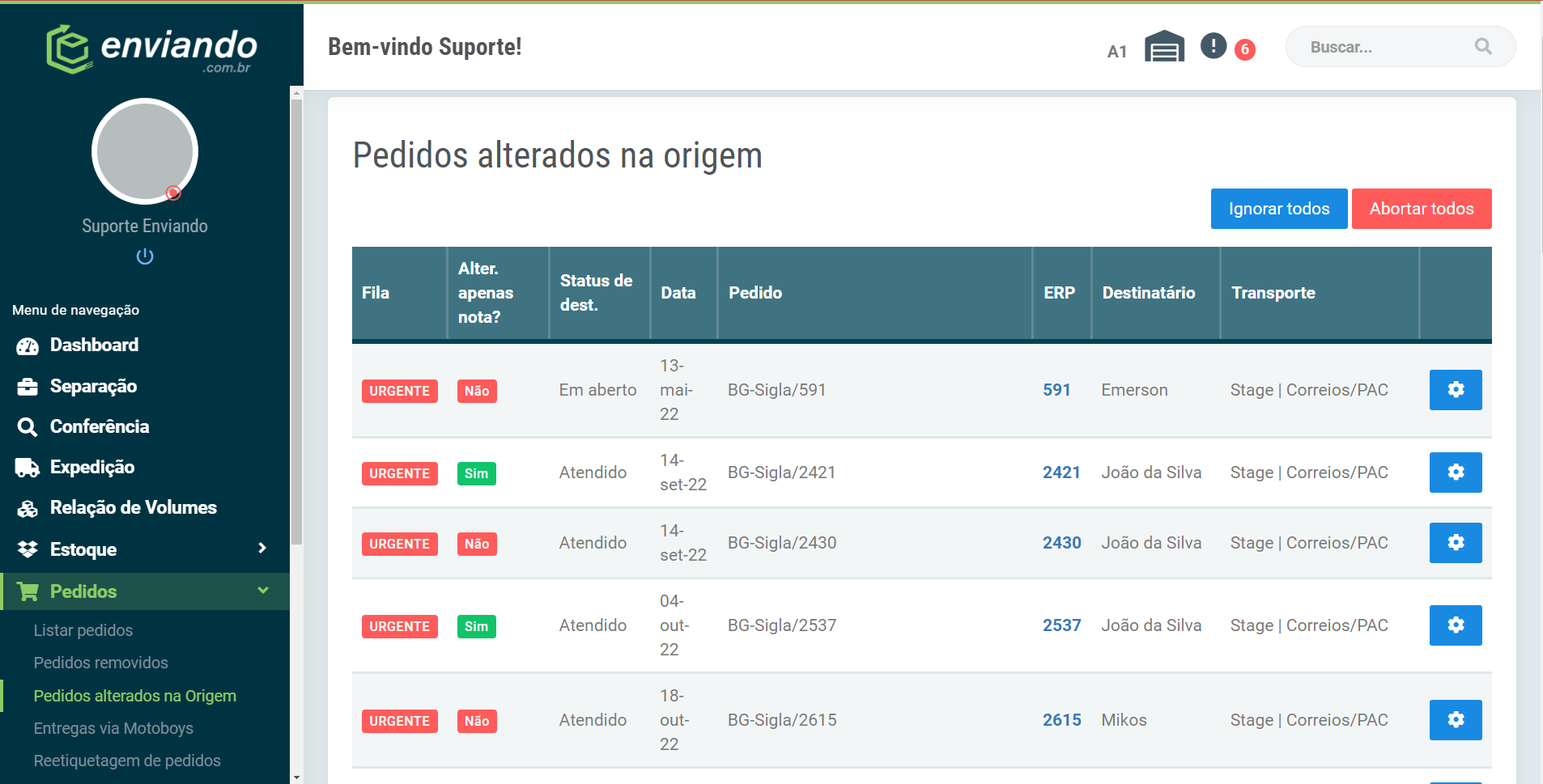This screenshot has height=784, width=1543.
Task: Click Abortar todos button
Action: pyautogui.click(x=1421, y=209)
